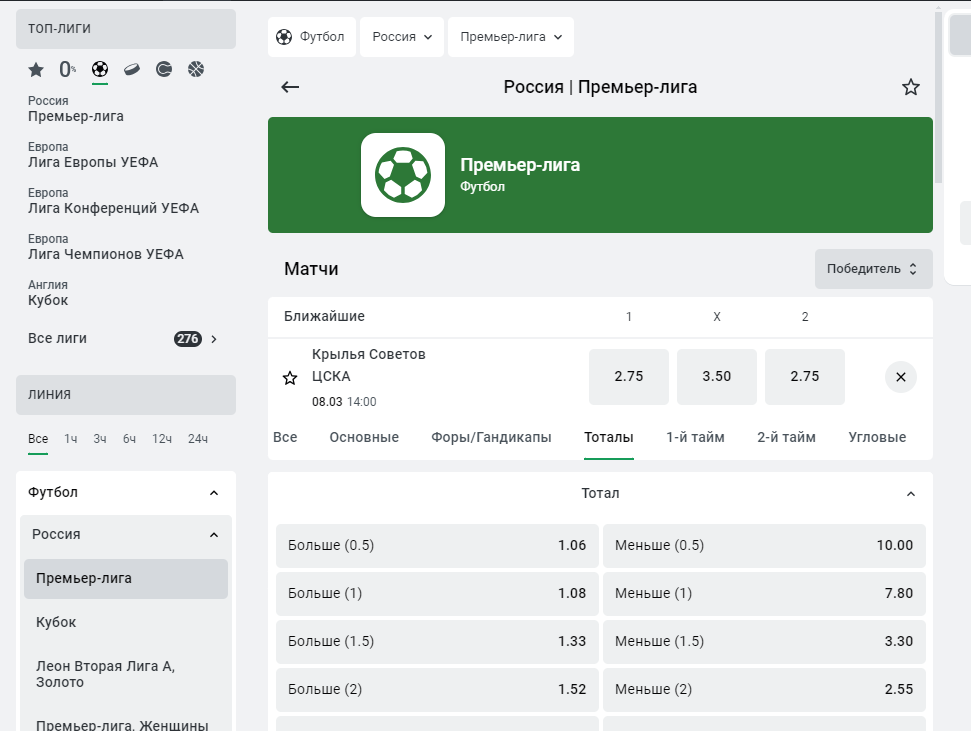
Task: Select Больше (0.5) at 1.06
Action: click(437, 546)
